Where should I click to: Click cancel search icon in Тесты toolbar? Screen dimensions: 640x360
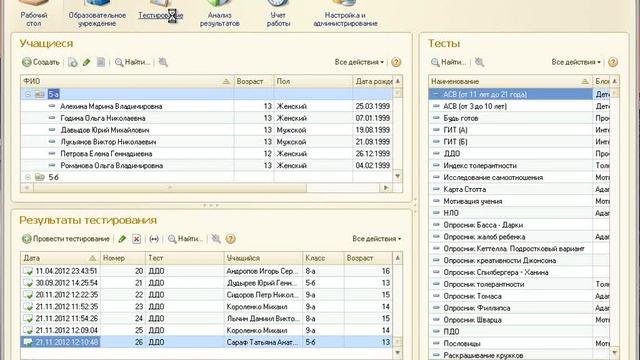click(479, 62)
